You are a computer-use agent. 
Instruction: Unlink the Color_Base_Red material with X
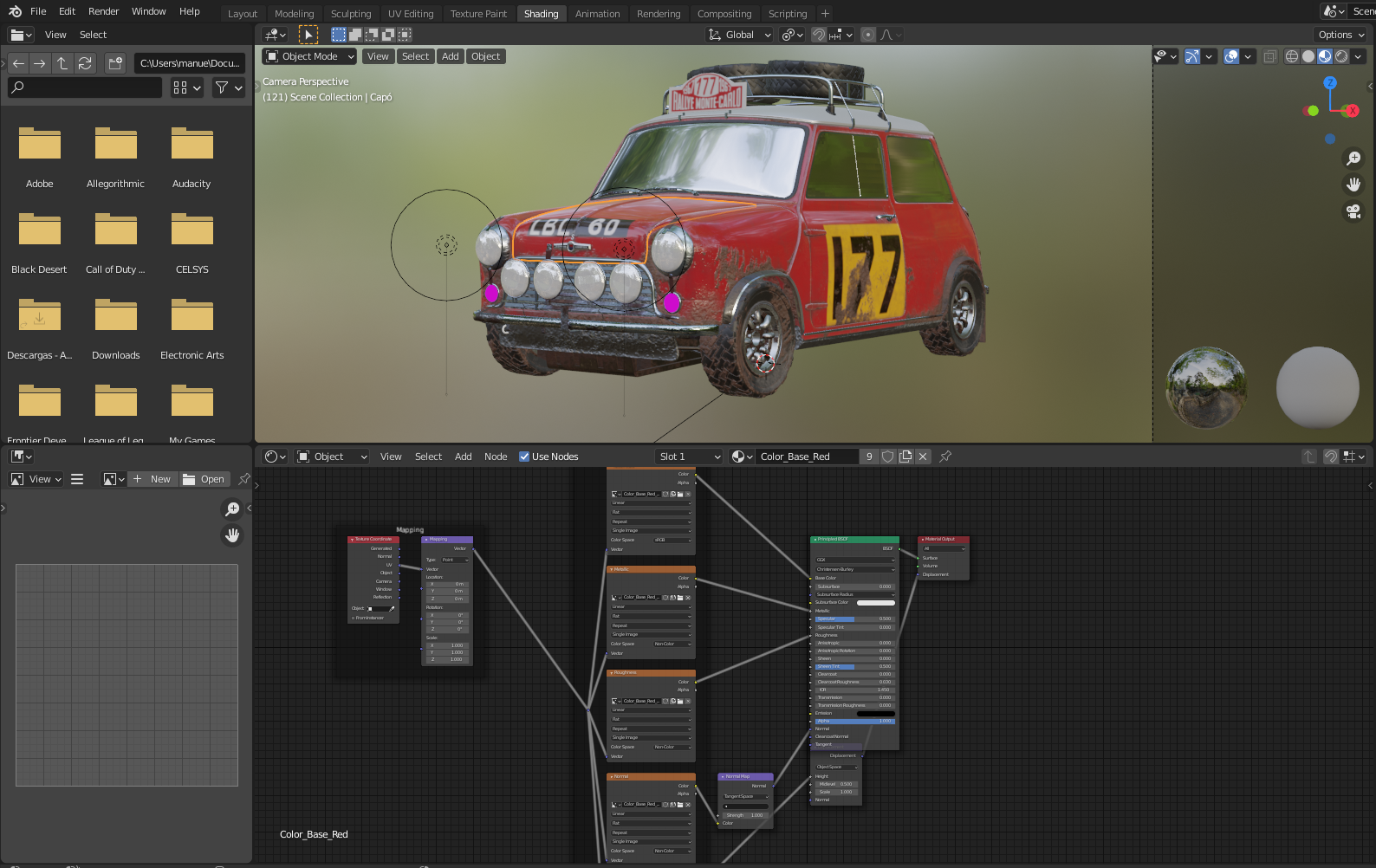[x=923, y=457]
